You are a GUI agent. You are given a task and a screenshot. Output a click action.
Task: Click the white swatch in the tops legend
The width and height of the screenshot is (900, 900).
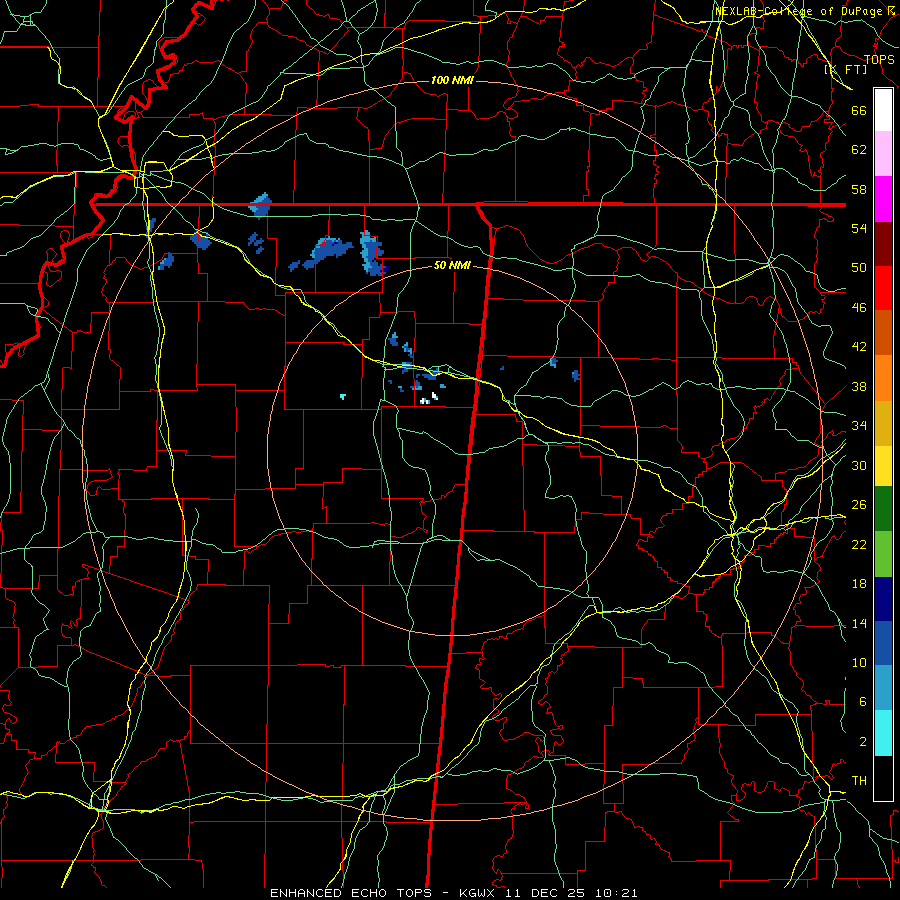point(883,110)
